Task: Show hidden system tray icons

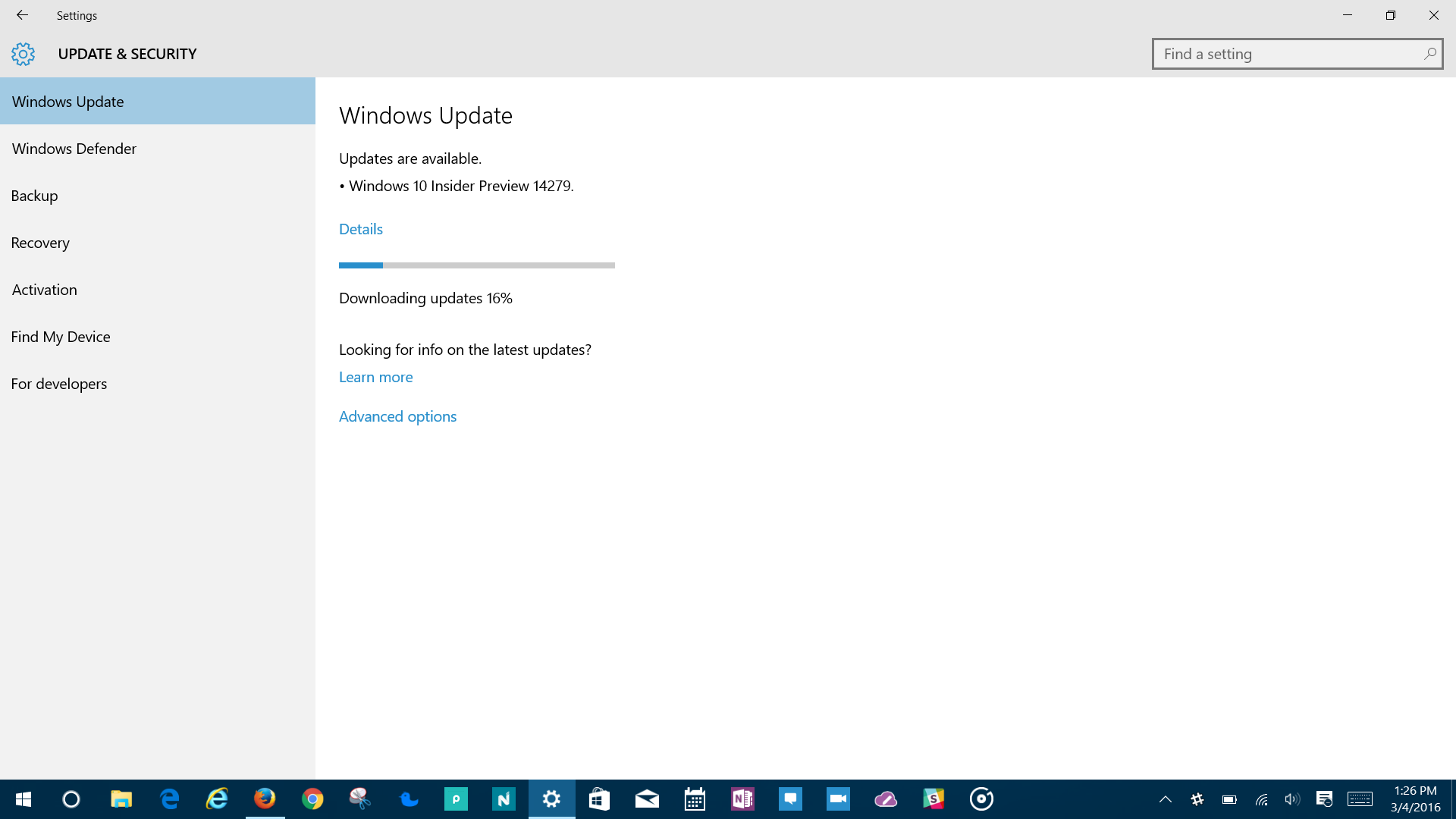Action: 1166,799
